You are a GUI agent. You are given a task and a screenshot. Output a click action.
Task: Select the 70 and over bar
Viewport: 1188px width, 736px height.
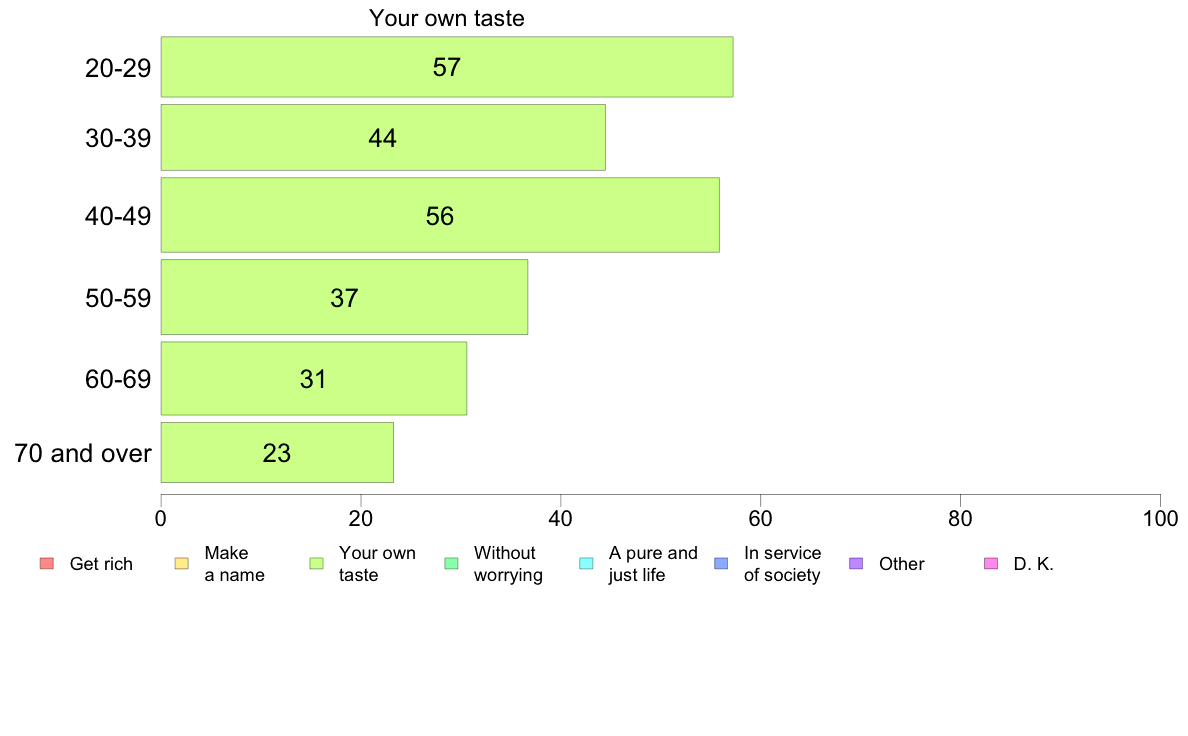pos(277,453)
